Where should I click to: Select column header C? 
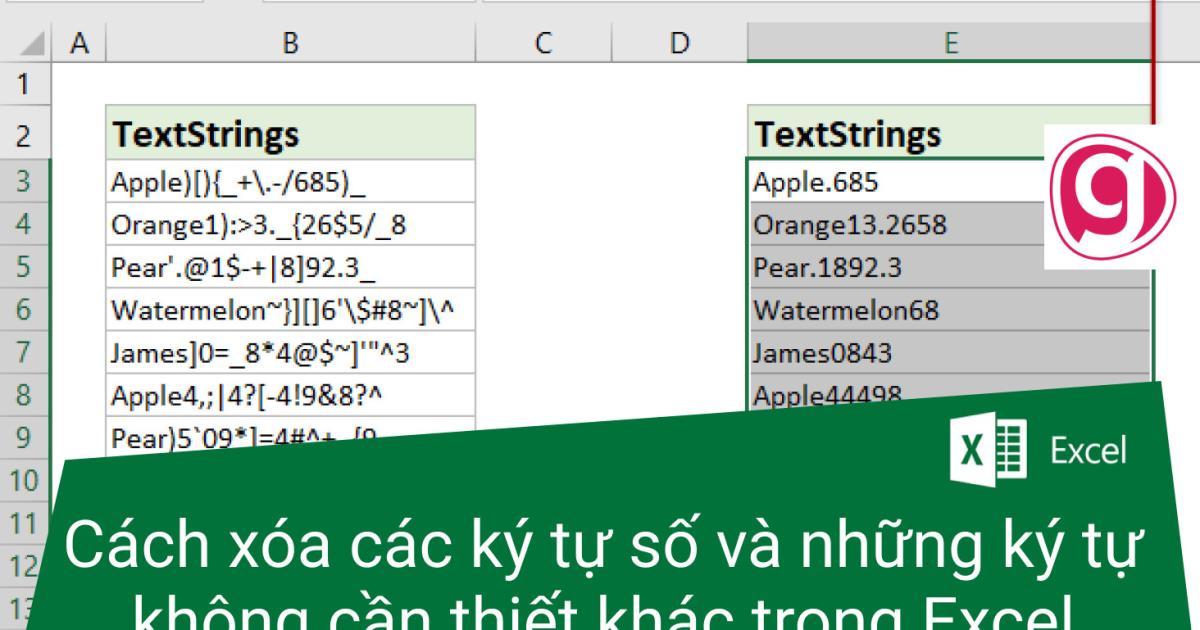pos(543,43)
